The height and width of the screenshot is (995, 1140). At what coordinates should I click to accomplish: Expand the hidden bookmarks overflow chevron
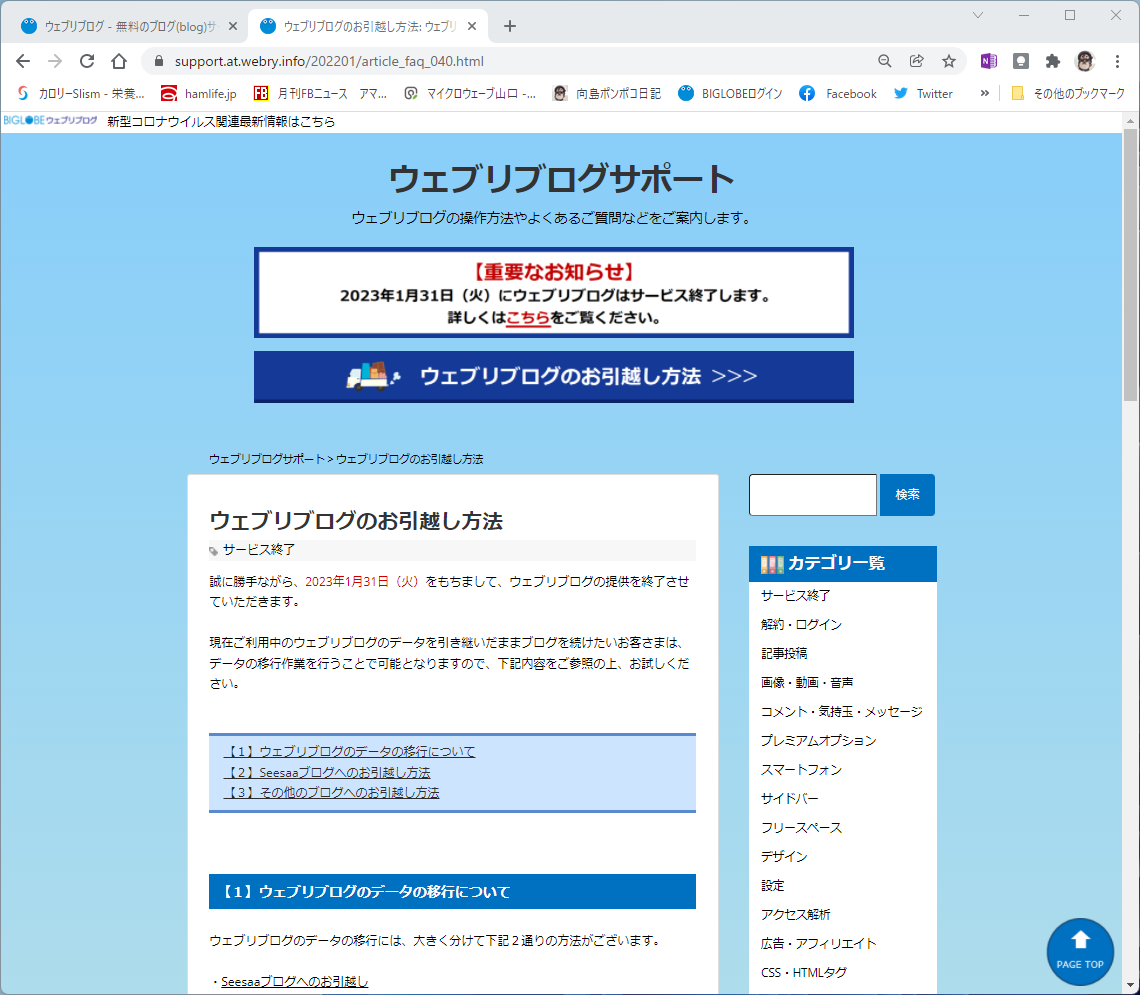click(984, 93)
